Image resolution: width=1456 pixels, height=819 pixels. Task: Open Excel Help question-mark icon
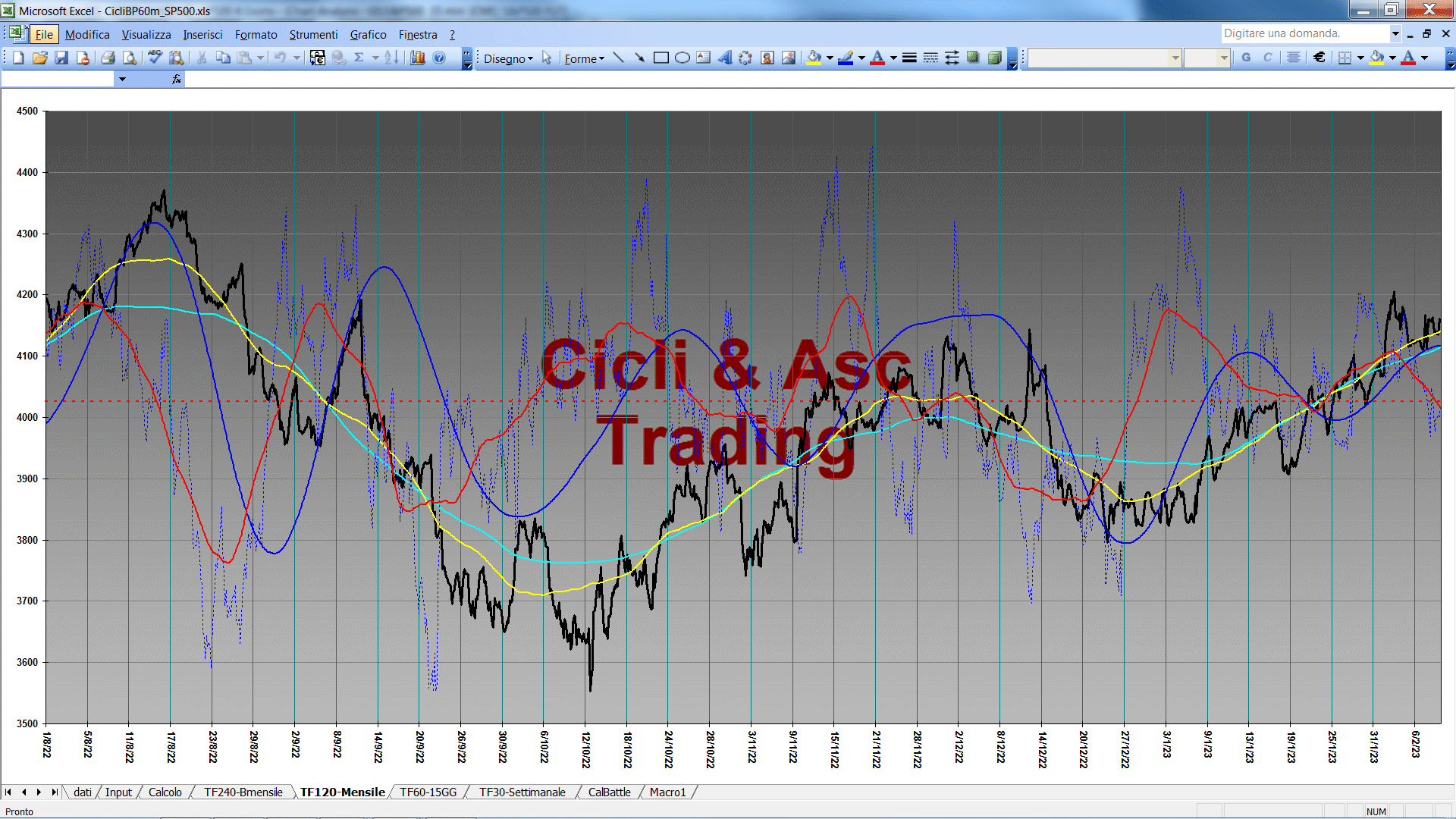pyautogui.click(x=439, y=58)
